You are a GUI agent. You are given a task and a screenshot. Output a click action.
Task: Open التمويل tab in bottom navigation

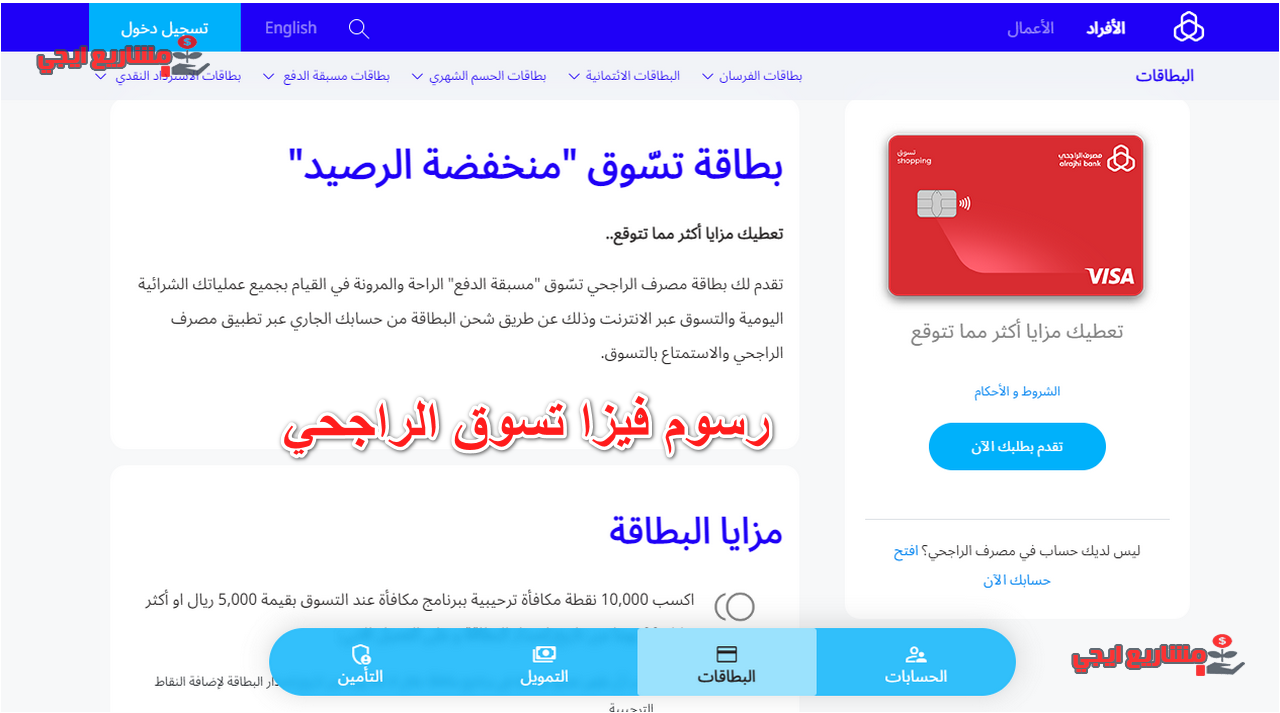(x=544, y=662)
